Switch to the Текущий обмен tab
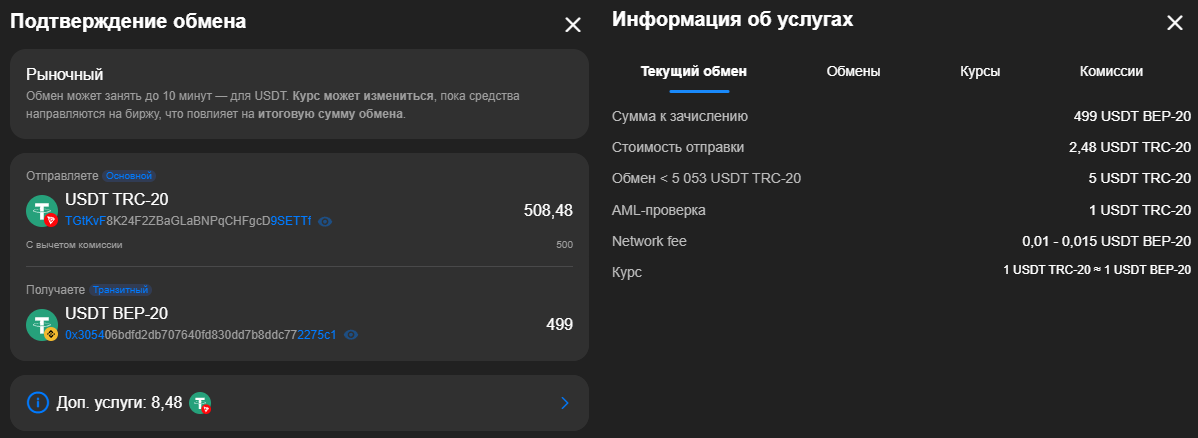1198x438 pixels. click(694, 71)
